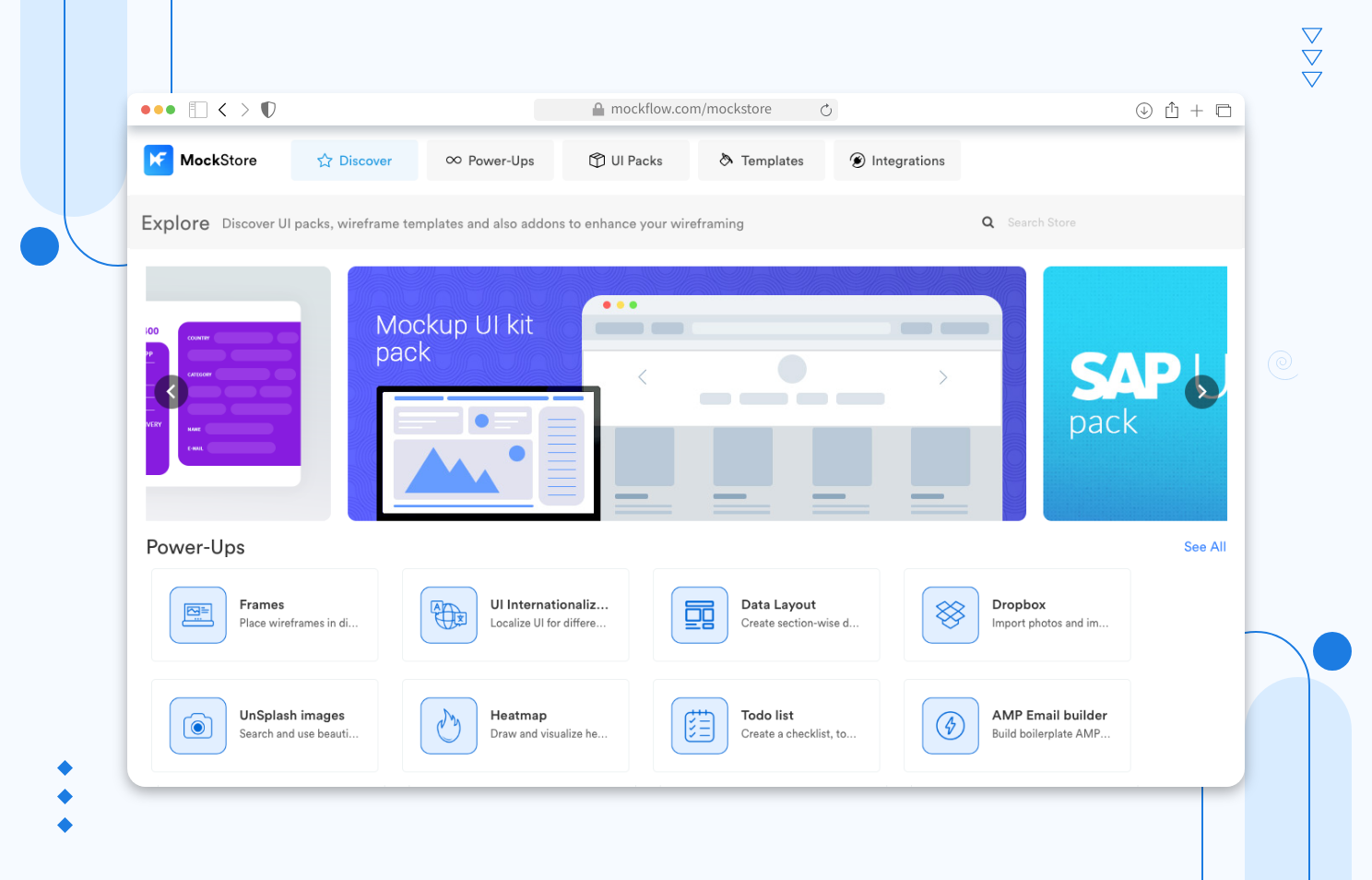
Task: Click the Discover star icon
Action: [x=325, y=161]
